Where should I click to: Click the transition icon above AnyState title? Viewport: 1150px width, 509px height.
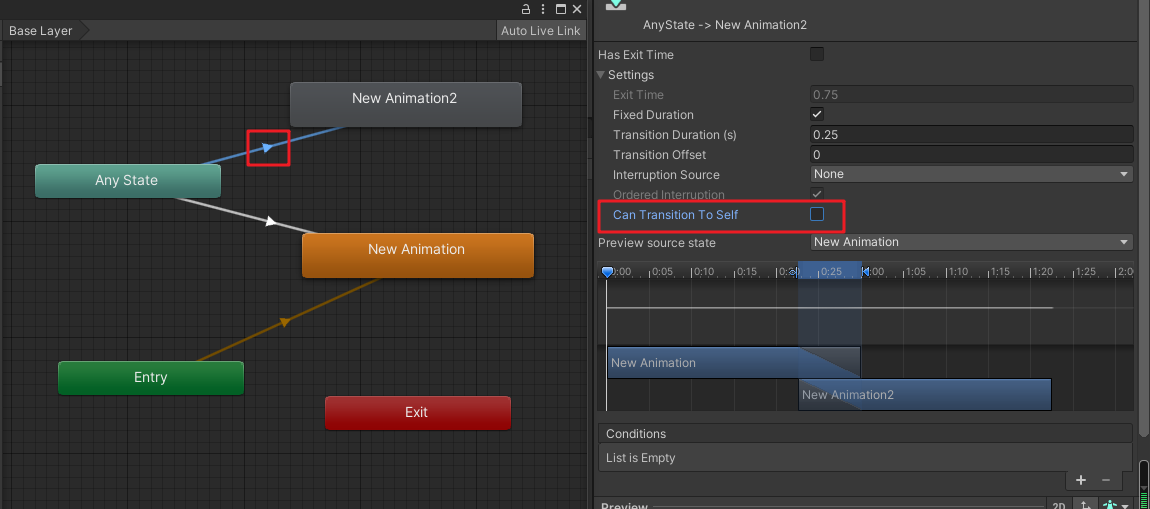click(617, 5)
